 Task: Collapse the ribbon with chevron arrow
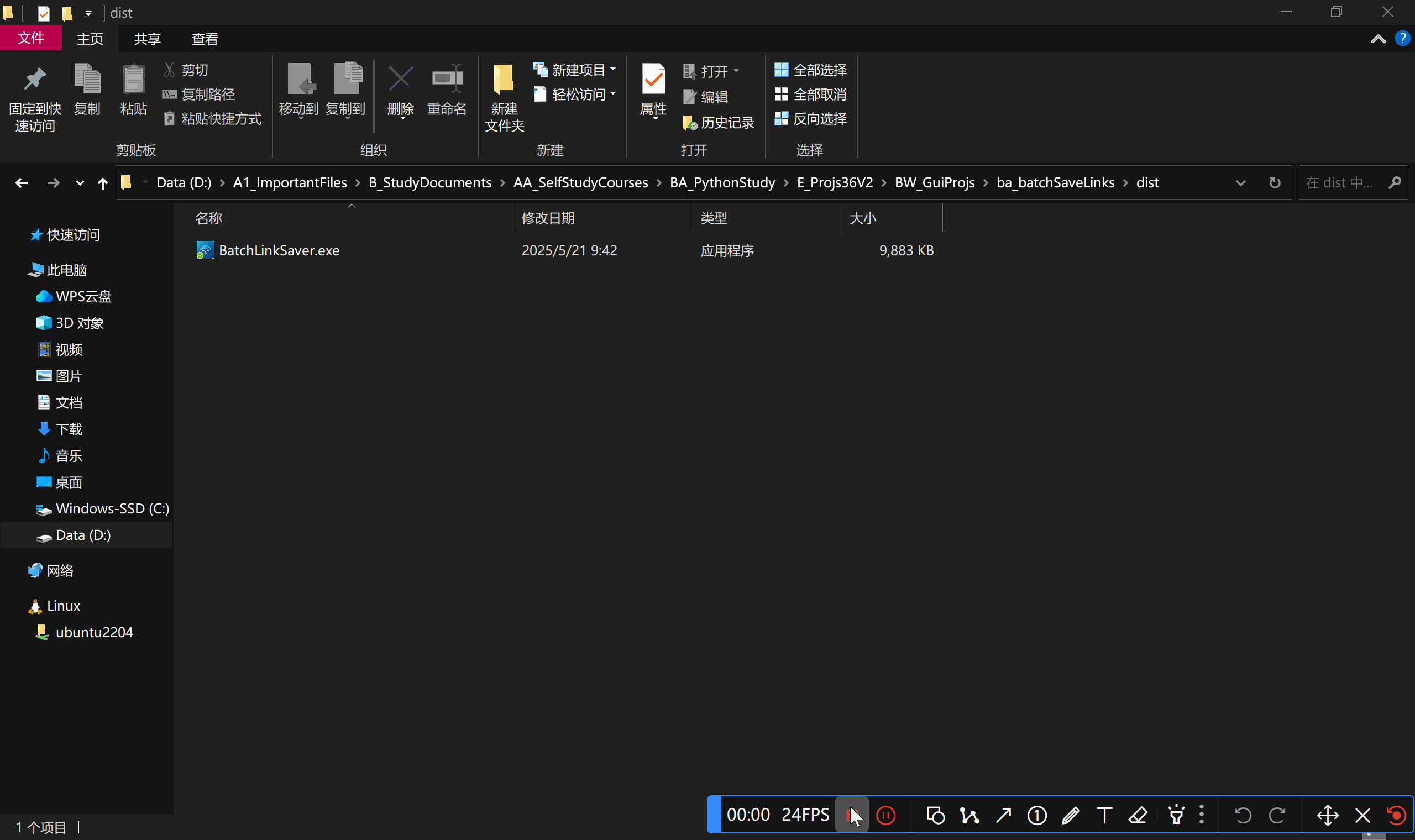pos(1377,39)
